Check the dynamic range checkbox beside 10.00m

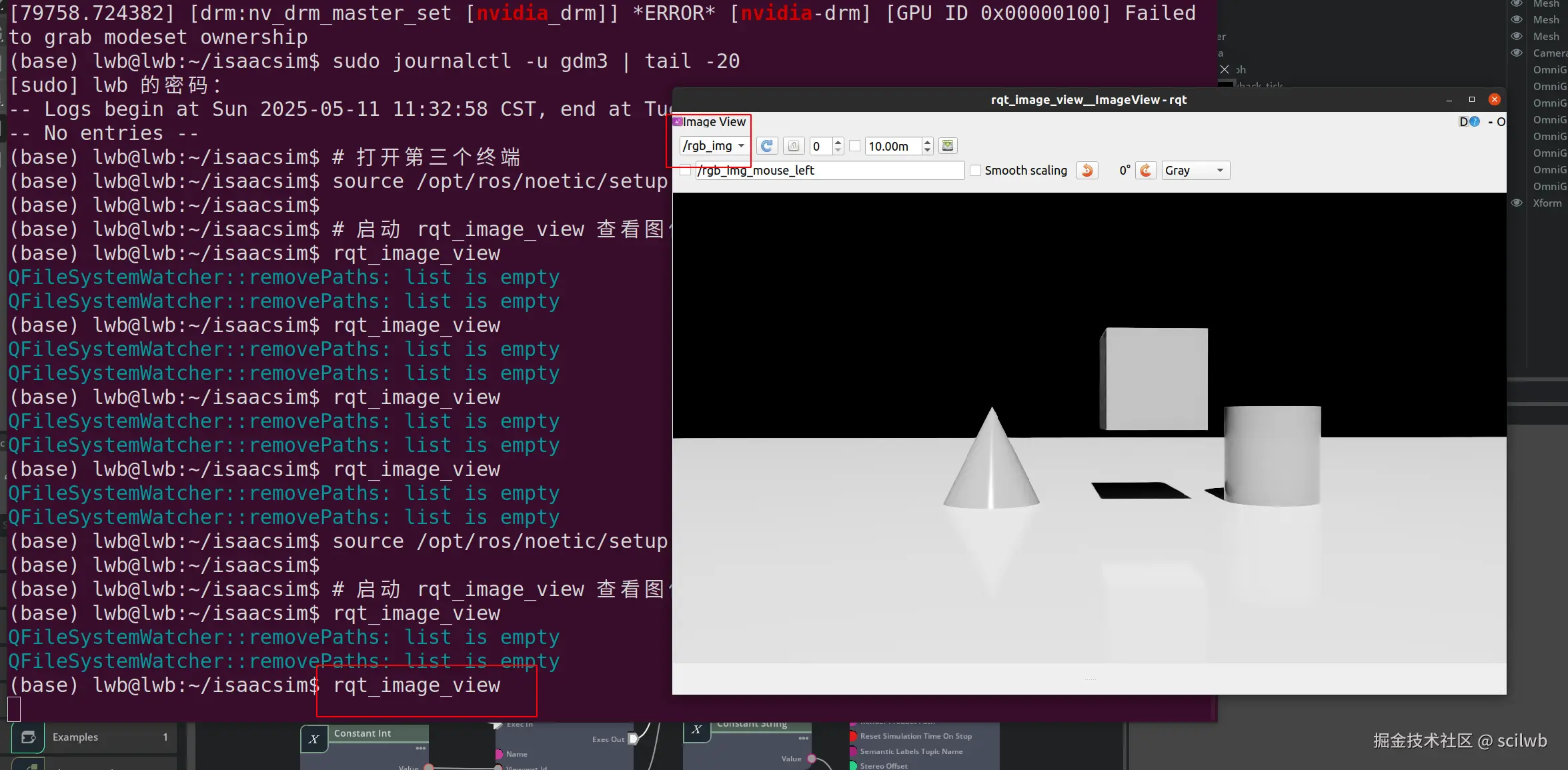click(854, 146)
